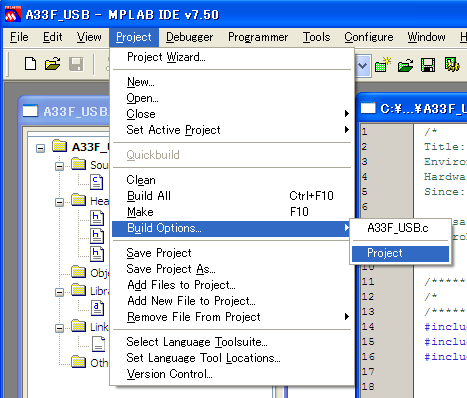Open the Window menu
The height and width of the screenshot is (398, 467).
pos(426,37)
